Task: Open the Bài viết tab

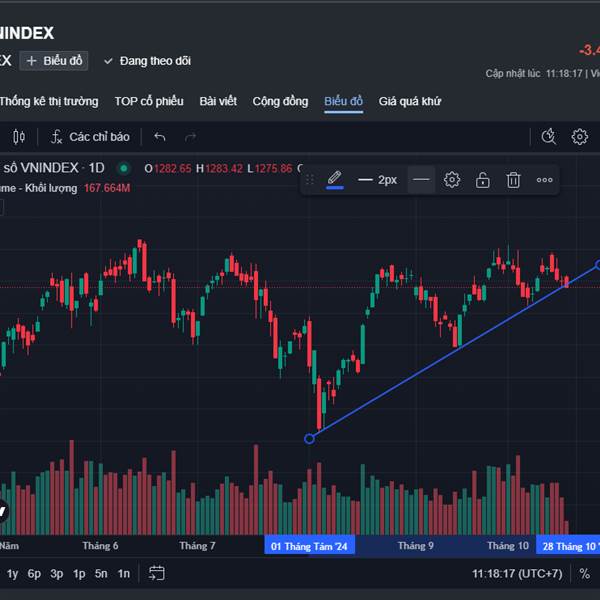Action: coord(218,101)
